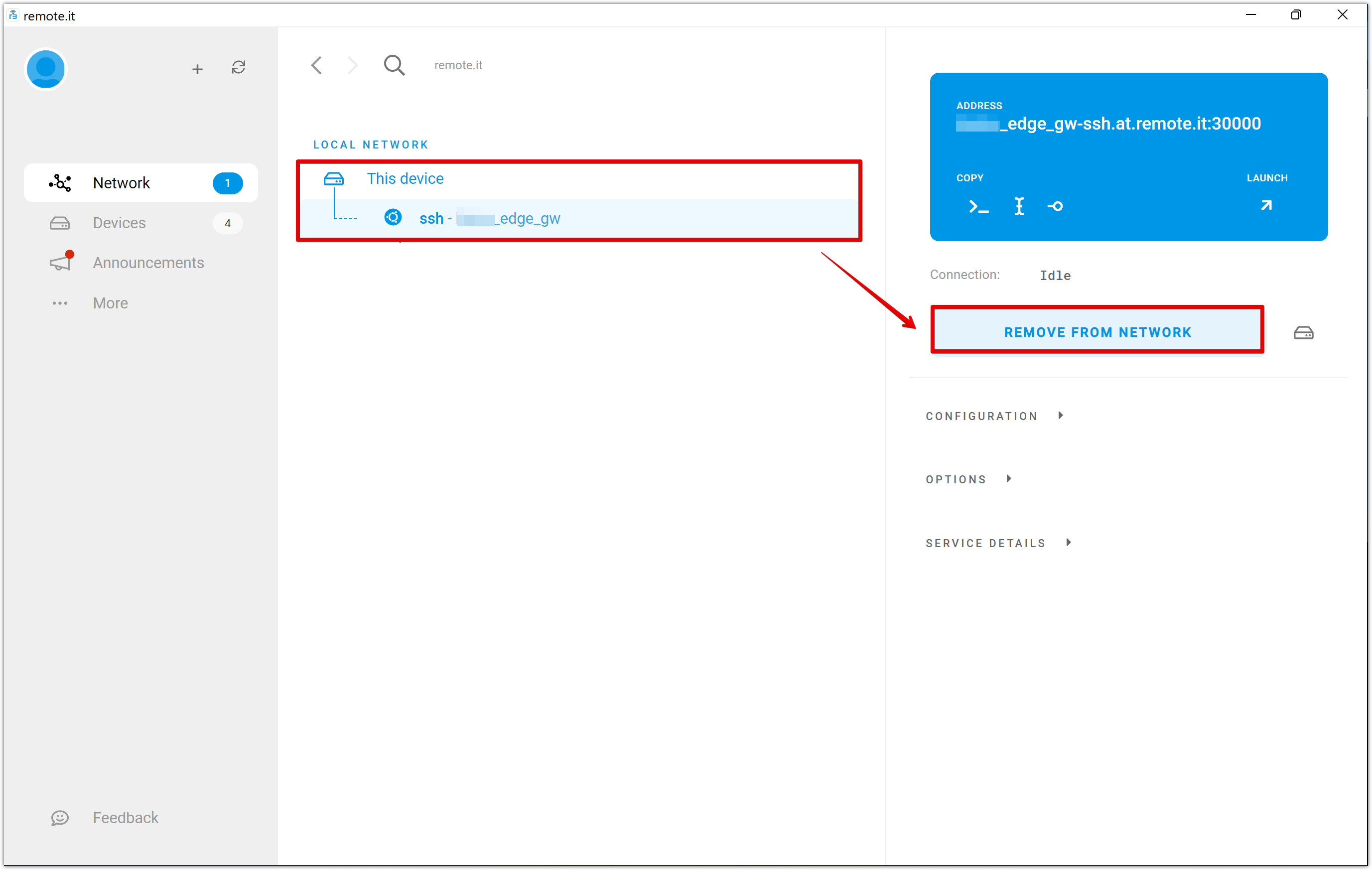Screen dimensions: 1372x870
Task: Click Remove From Network button
Action: pyautogui.click(x=1097, y=332)
